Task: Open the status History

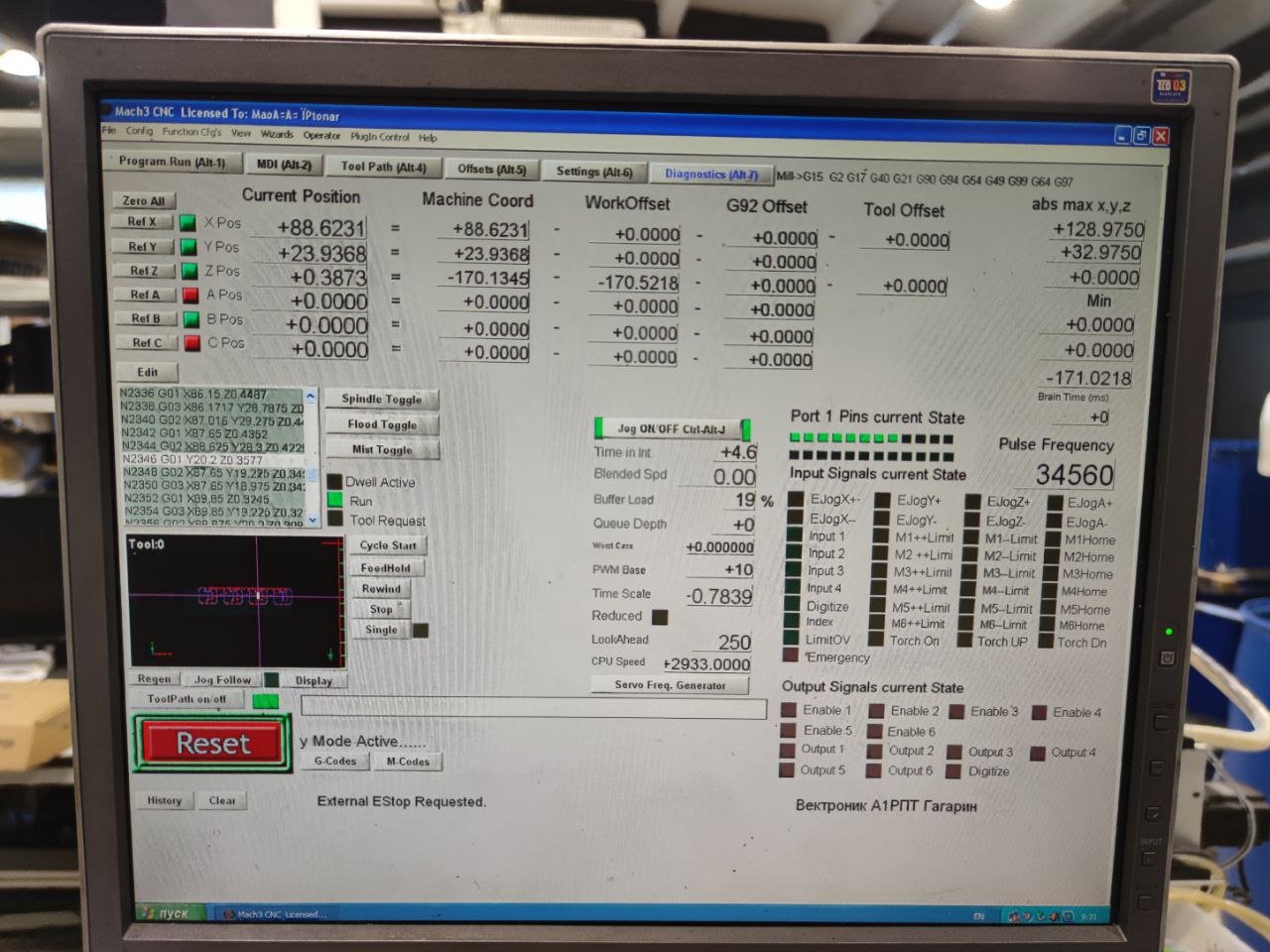Action: coord(165,800)
